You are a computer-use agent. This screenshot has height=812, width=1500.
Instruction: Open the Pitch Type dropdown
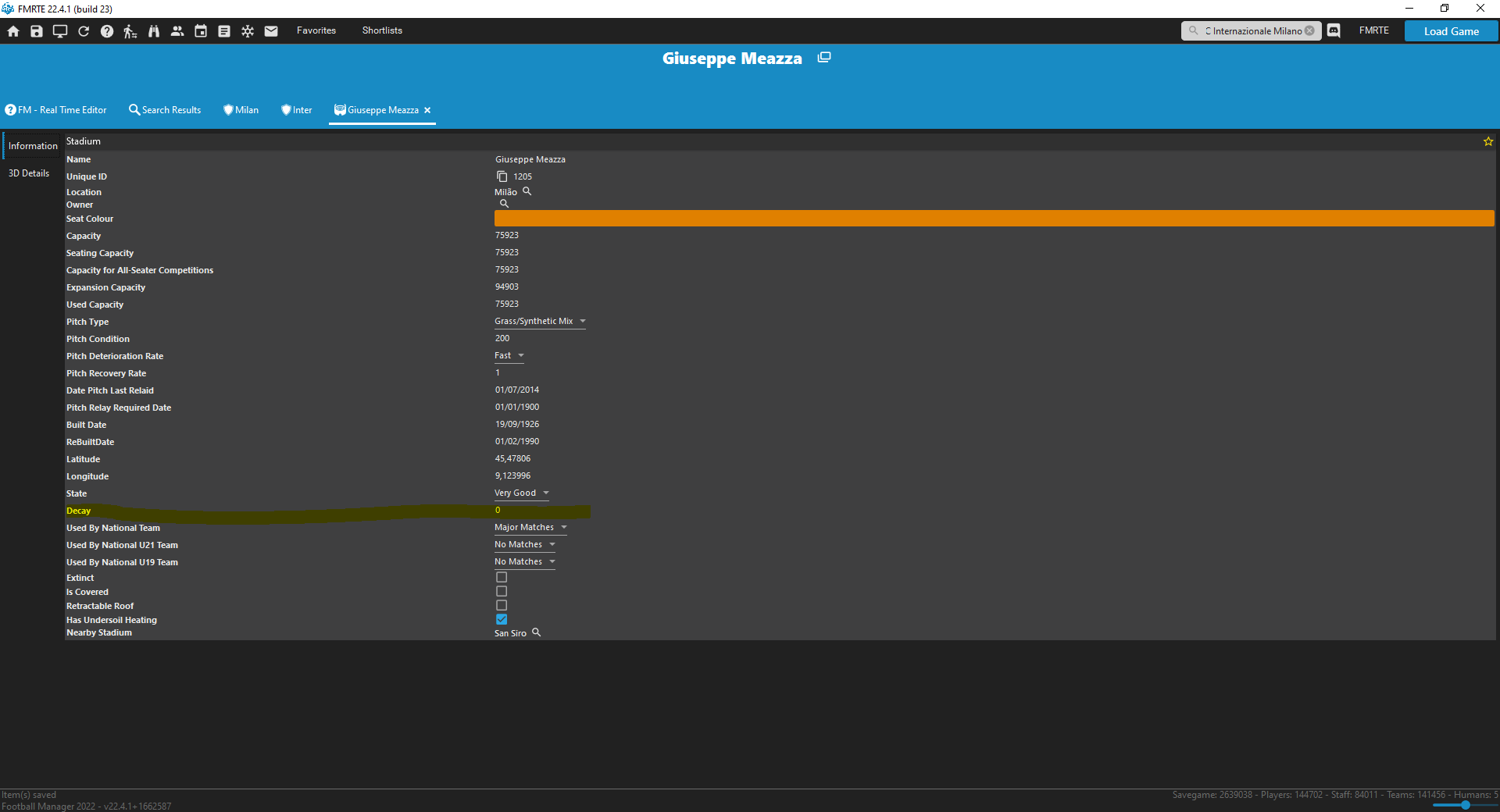[540, 321]
